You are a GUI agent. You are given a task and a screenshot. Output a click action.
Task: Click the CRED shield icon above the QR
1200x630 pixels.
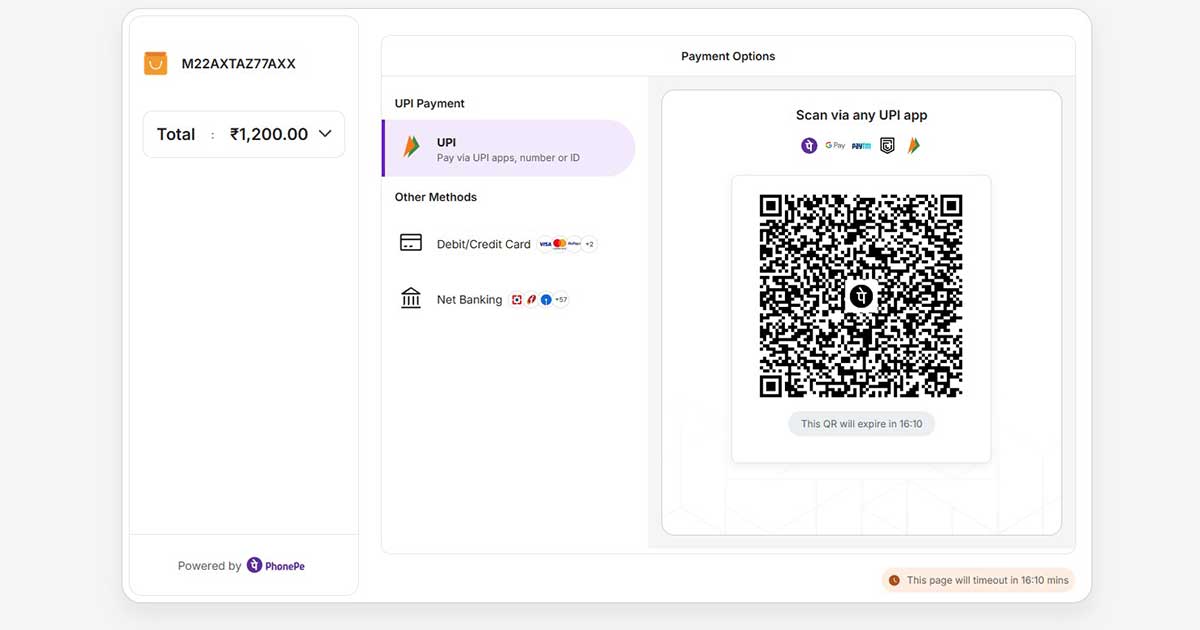click(x=887, y=146)
